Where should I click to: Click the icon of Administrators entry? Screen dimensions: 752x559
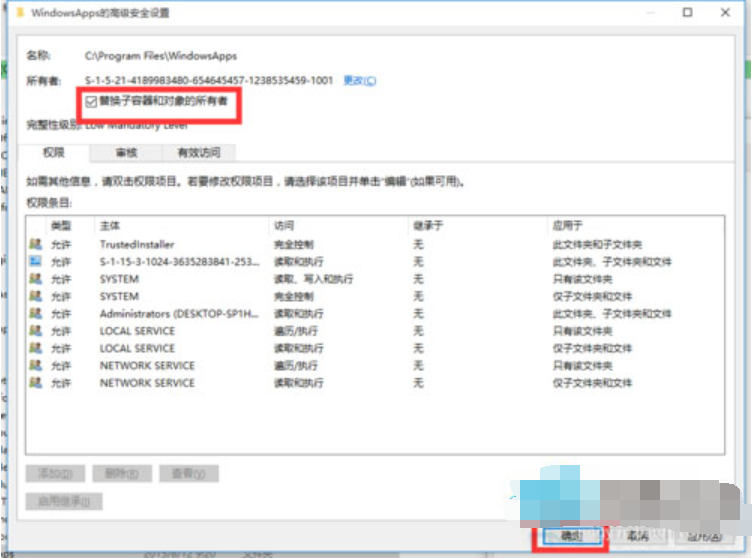point(35,314)
